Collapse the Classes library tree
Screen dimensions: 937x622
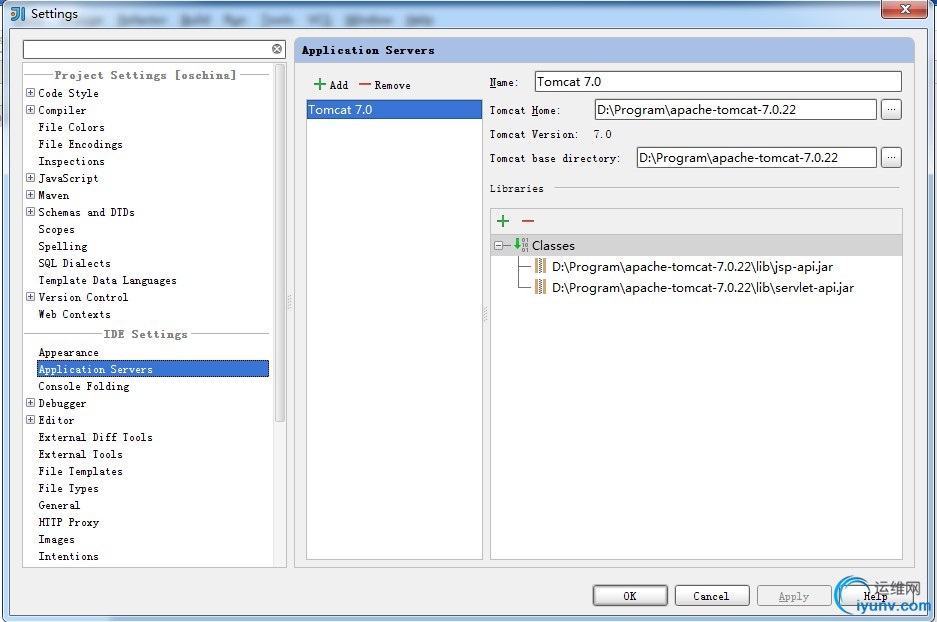[498, 245]
